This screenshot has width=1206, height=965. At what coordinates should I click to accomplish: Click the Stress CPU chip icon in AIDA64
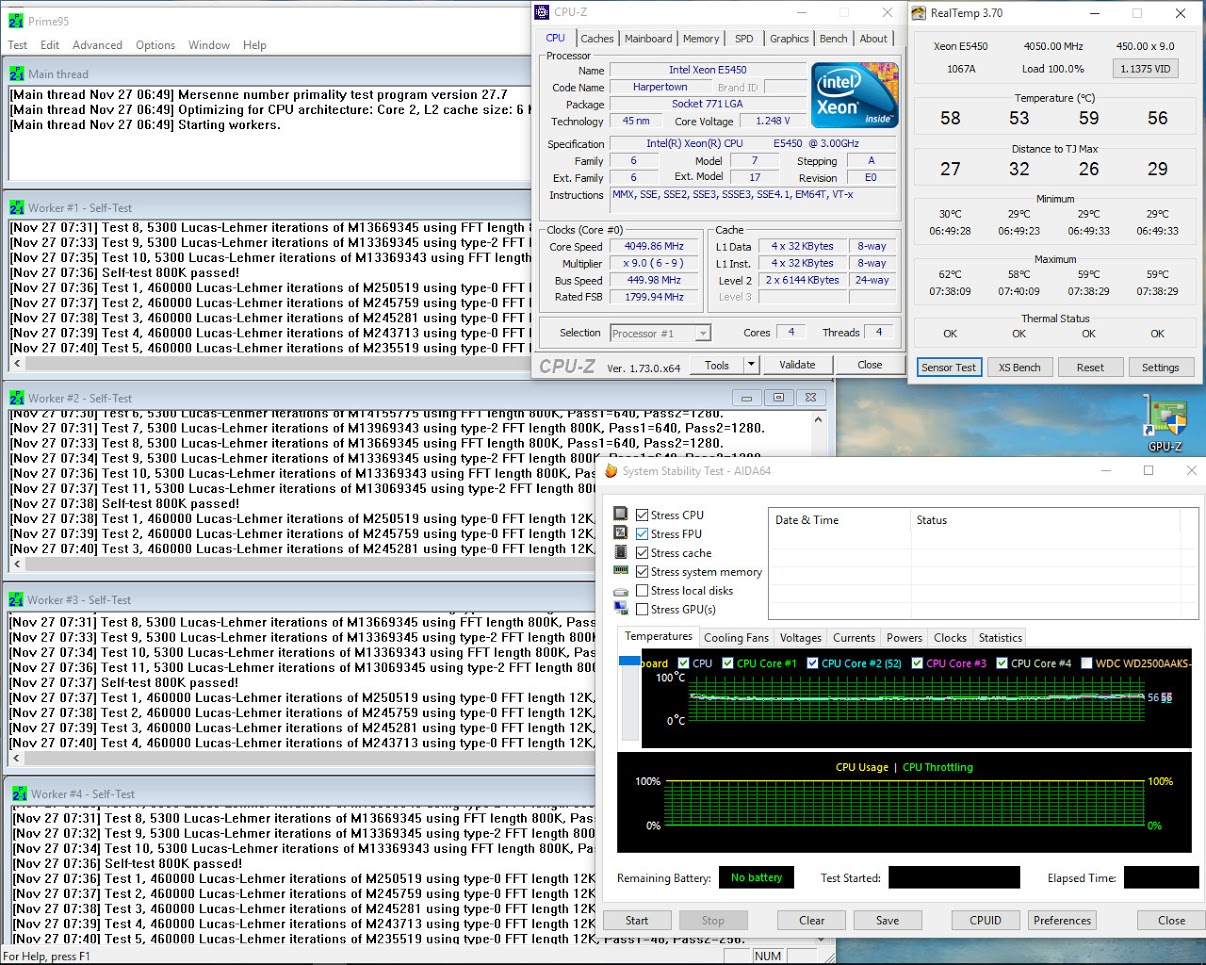coord(621,515)
